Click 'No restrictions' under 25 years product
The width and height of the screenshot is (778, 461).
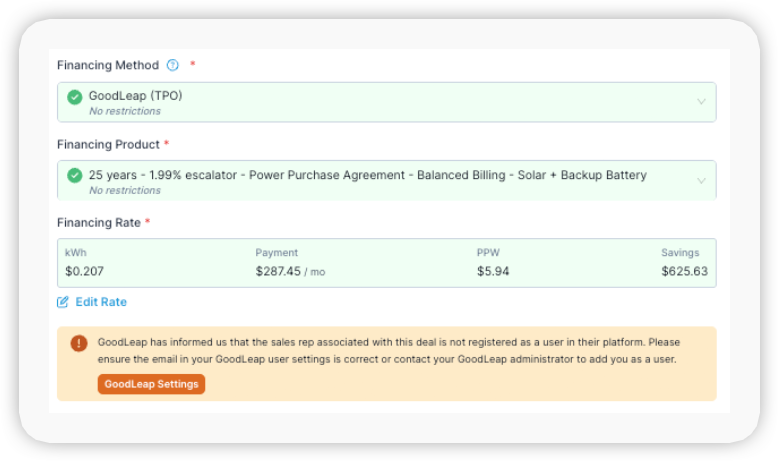coord(125,191)
